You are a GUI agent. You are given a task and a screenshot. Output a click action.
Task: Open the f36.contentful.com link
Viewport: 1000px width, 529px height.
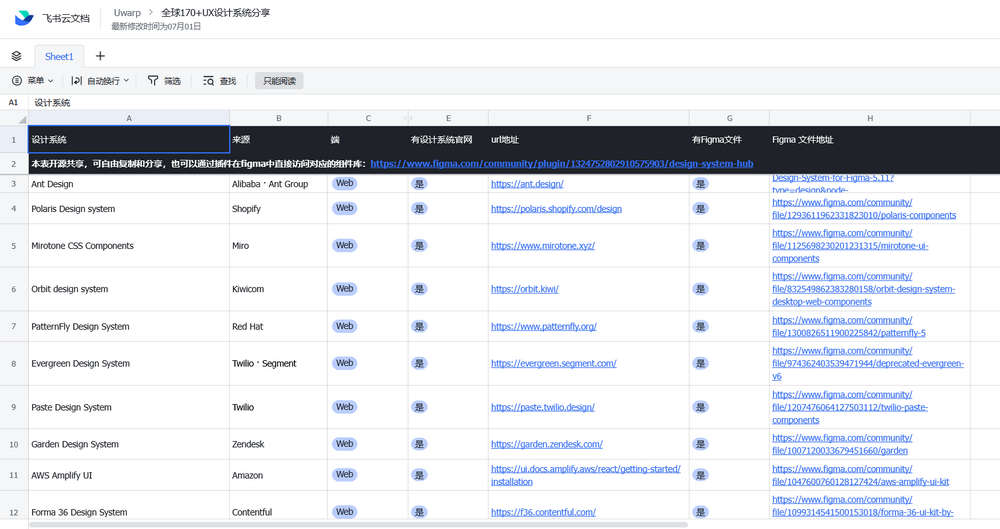click(543, 512)
